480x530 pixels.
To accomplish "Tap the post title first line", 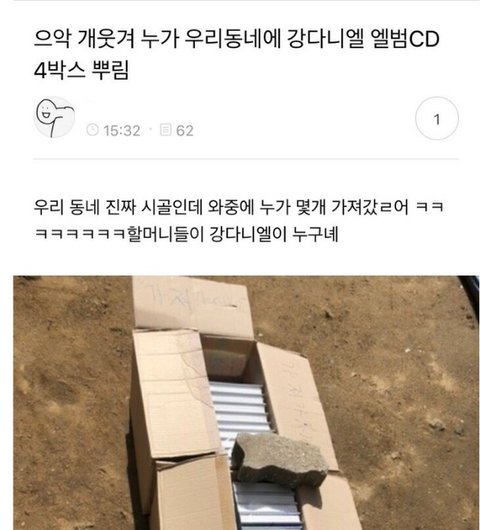I will point(237,39).
